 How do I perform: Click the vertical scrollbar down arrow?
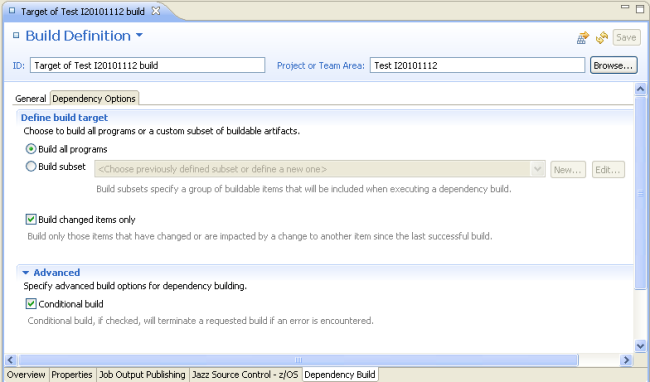(640, 346)
